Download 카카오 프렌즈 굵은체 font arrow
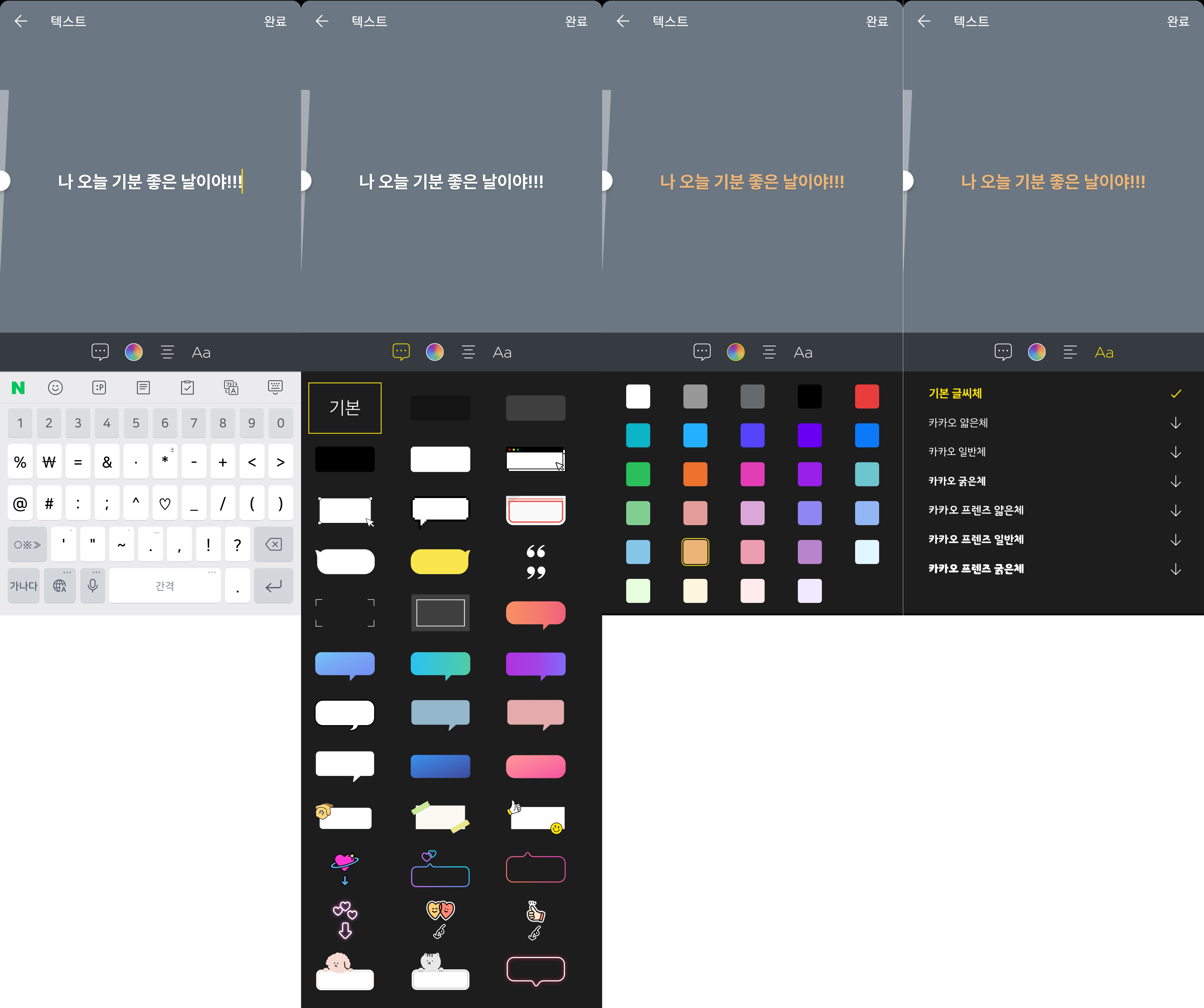 (x=1175, y=569)
